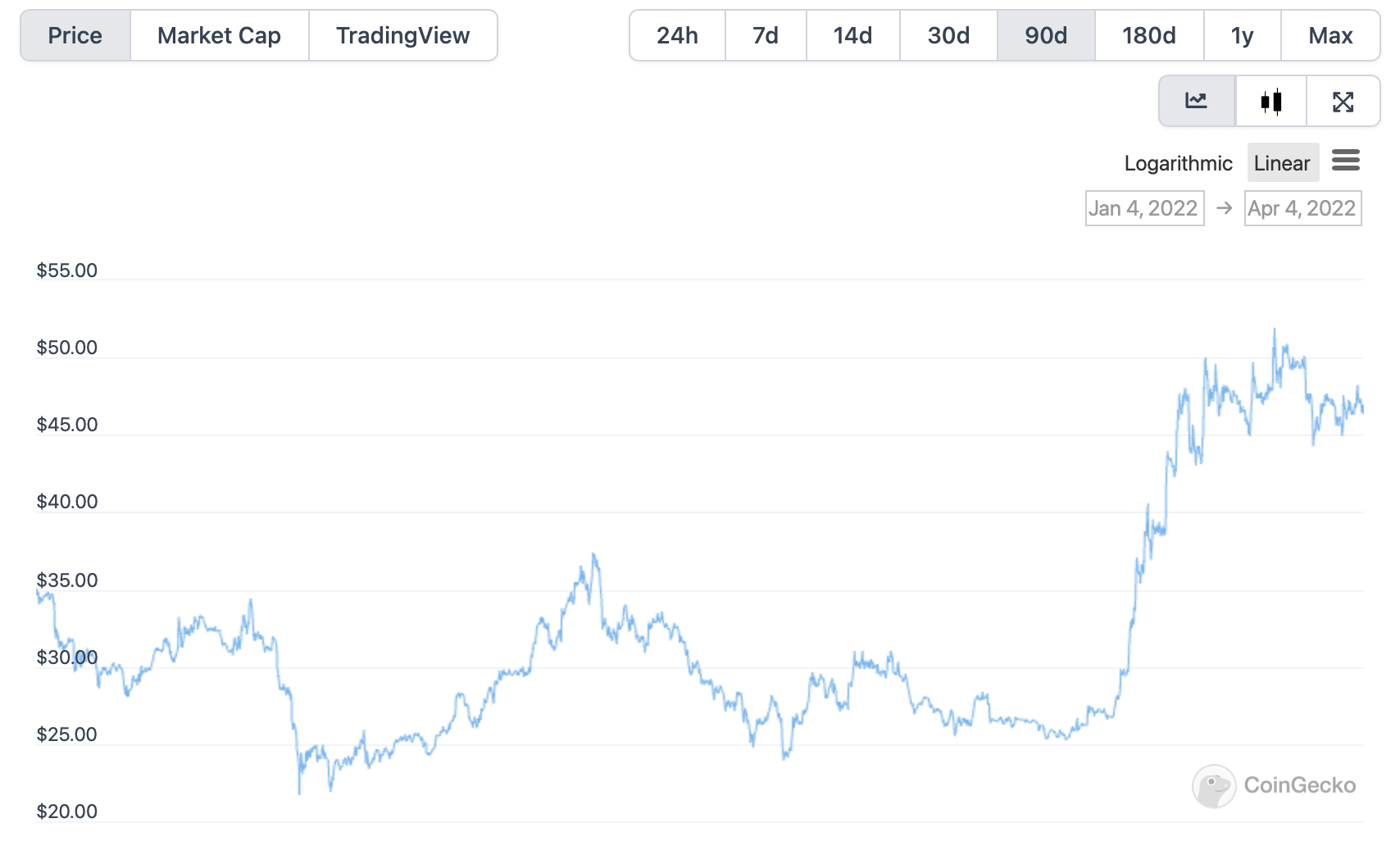This screenshot has height=864, width=1400.
Task: Open the Price tab
Action: pos(75,35)
